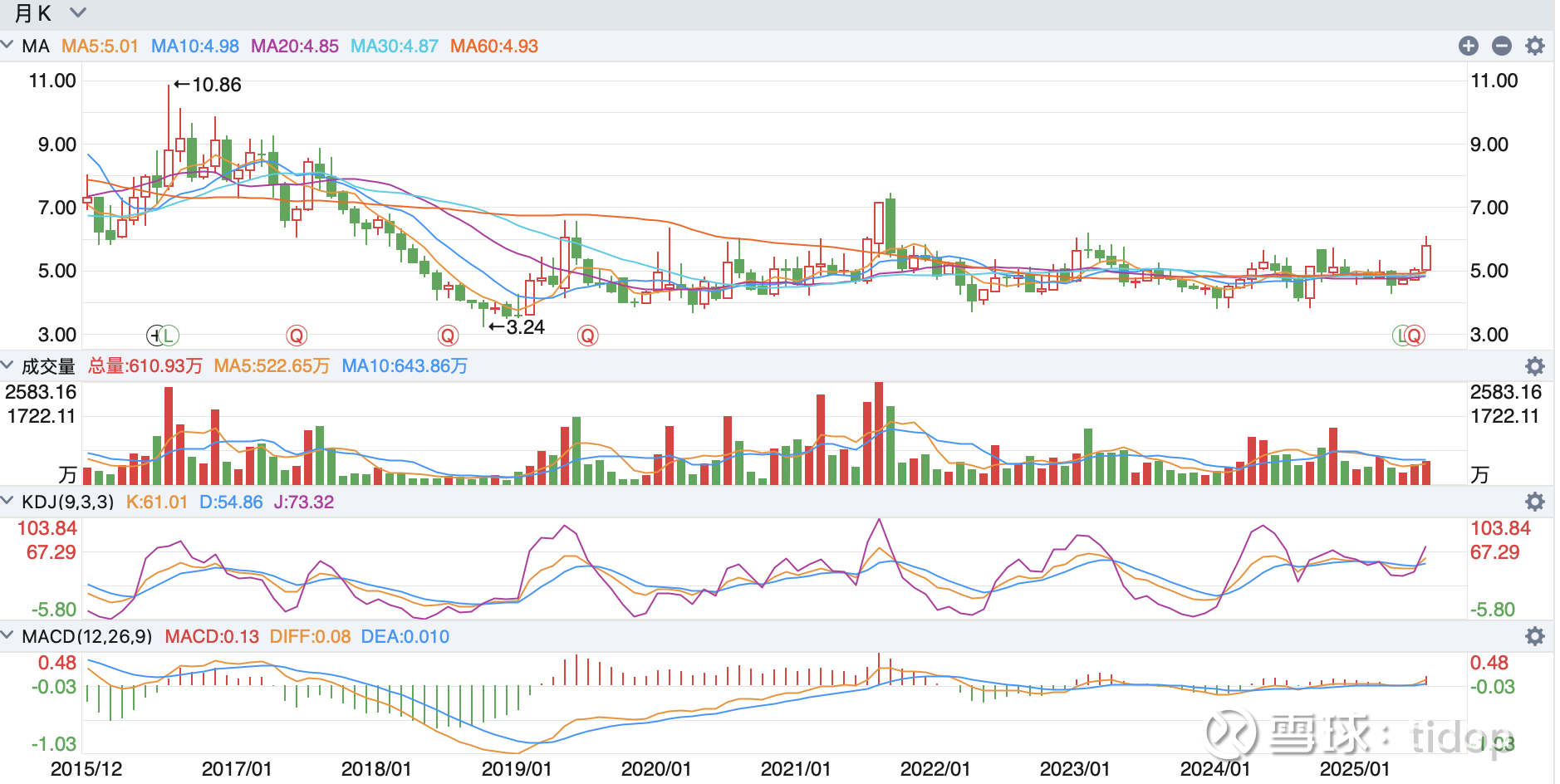Click the MA5:5.01 legend value
This screenshot has width=1560, height=784.
click(x=100, y=46)
